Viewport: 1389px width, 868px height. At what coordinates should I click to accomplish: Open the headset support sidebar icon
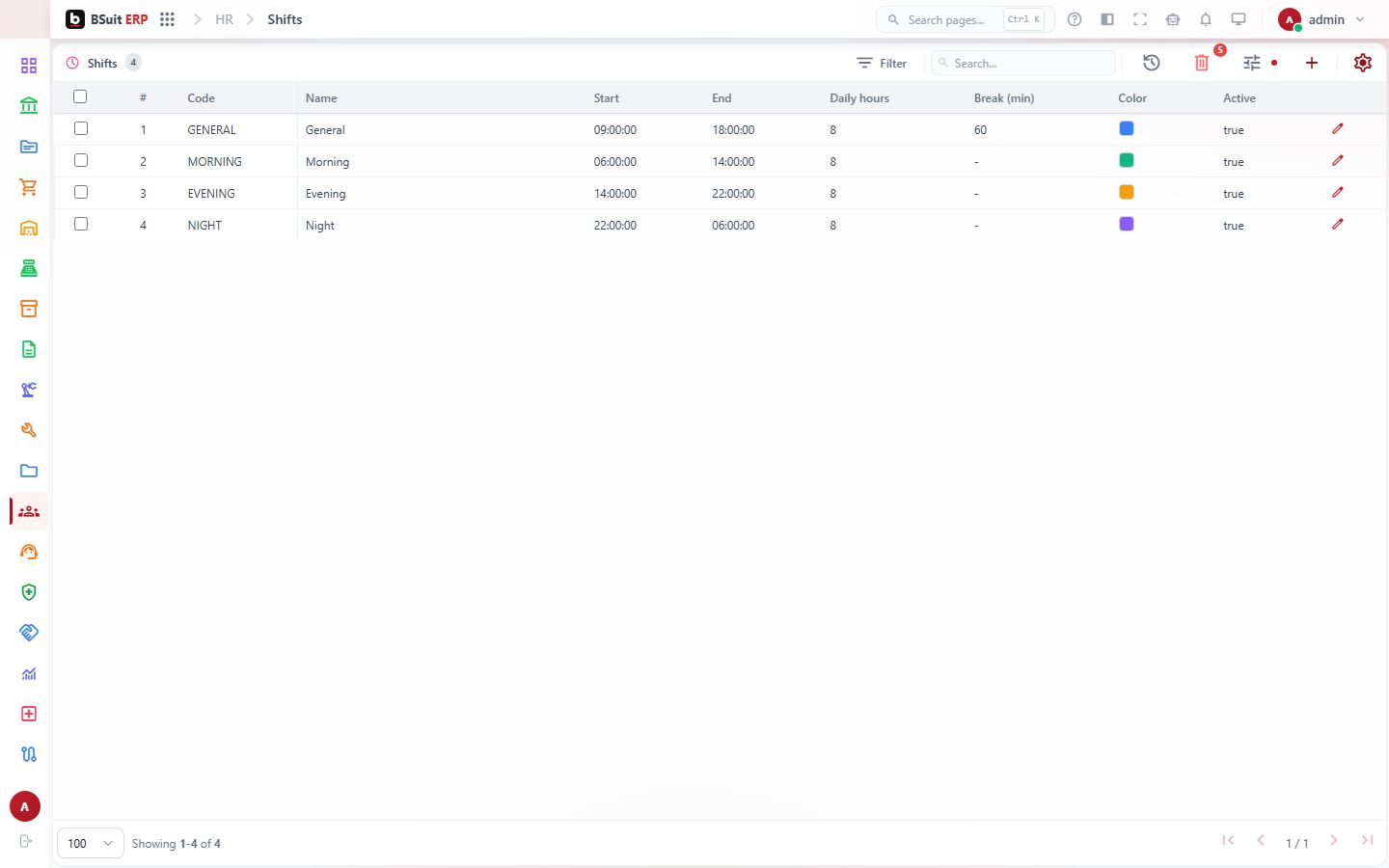tap(29, 552)
